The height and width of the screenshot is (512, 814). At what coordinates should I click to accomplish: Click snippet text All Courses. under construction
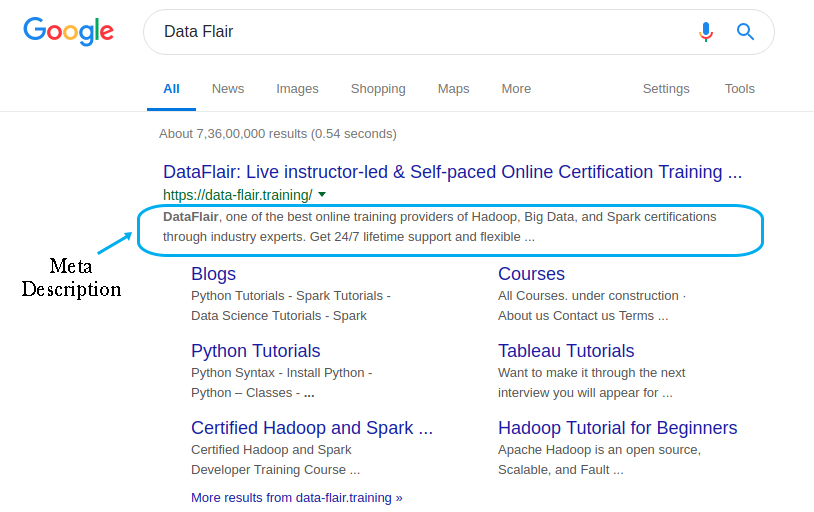[x=592, y=296]
